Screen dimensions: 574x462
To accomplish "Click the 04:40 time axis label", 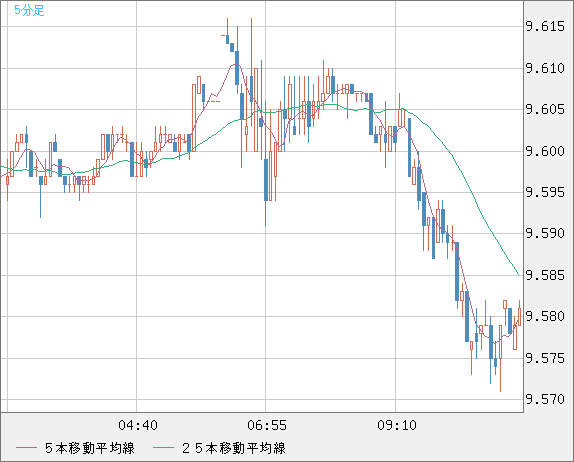I will click(x=138, y=425).
